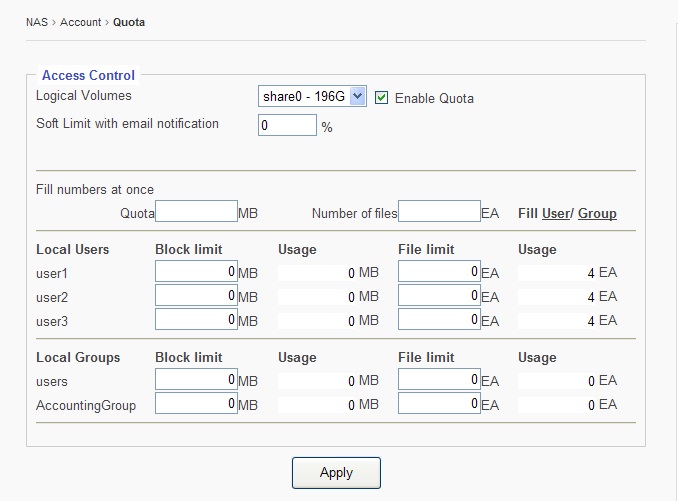Select user1 File limit field
Viewport: 678px width, 501px height.
[439, 272]
